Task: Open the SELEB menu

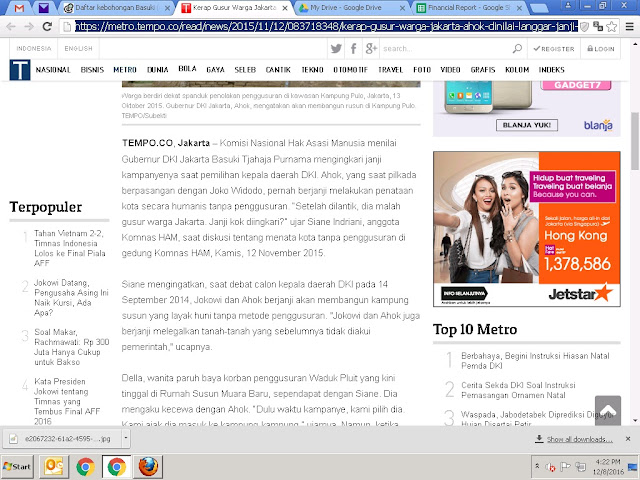Action: [x=245, y=70]
